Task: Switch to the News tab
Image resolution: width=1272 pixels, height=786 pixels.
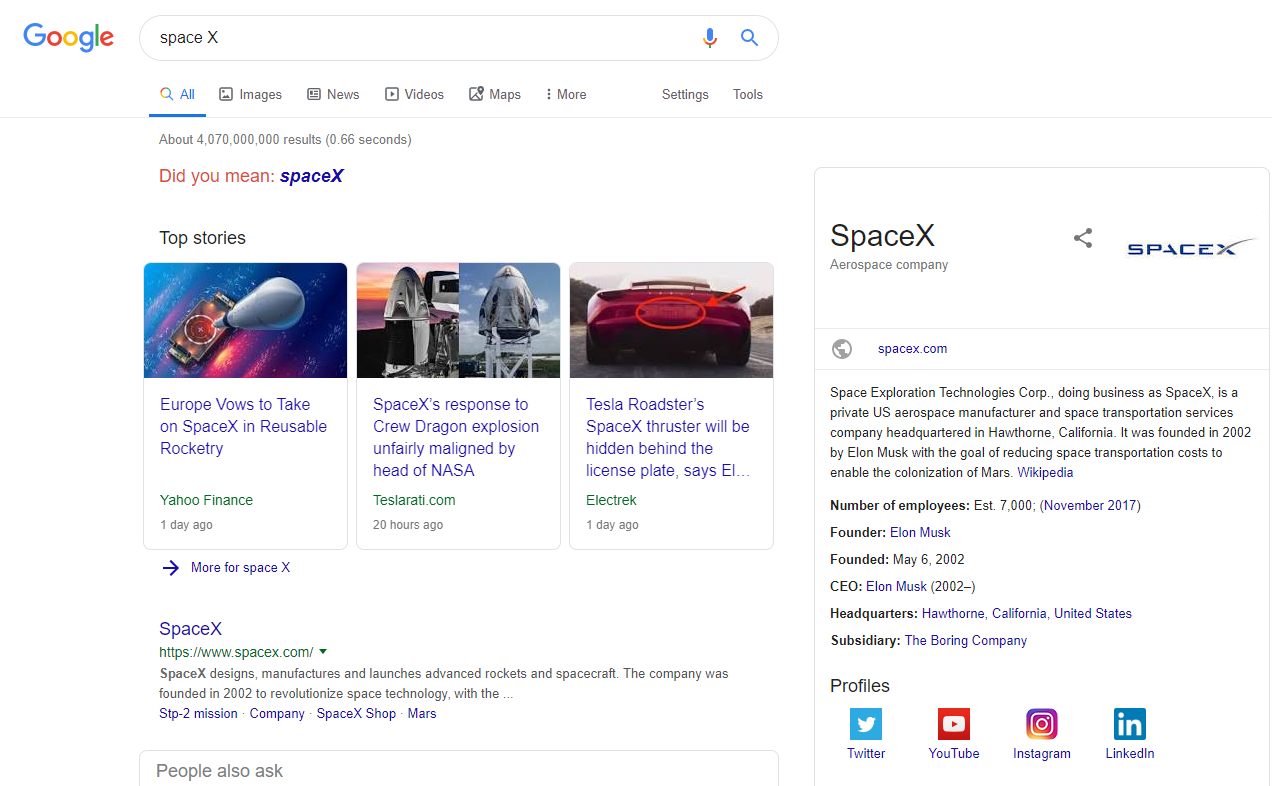Action: point(333,94)
